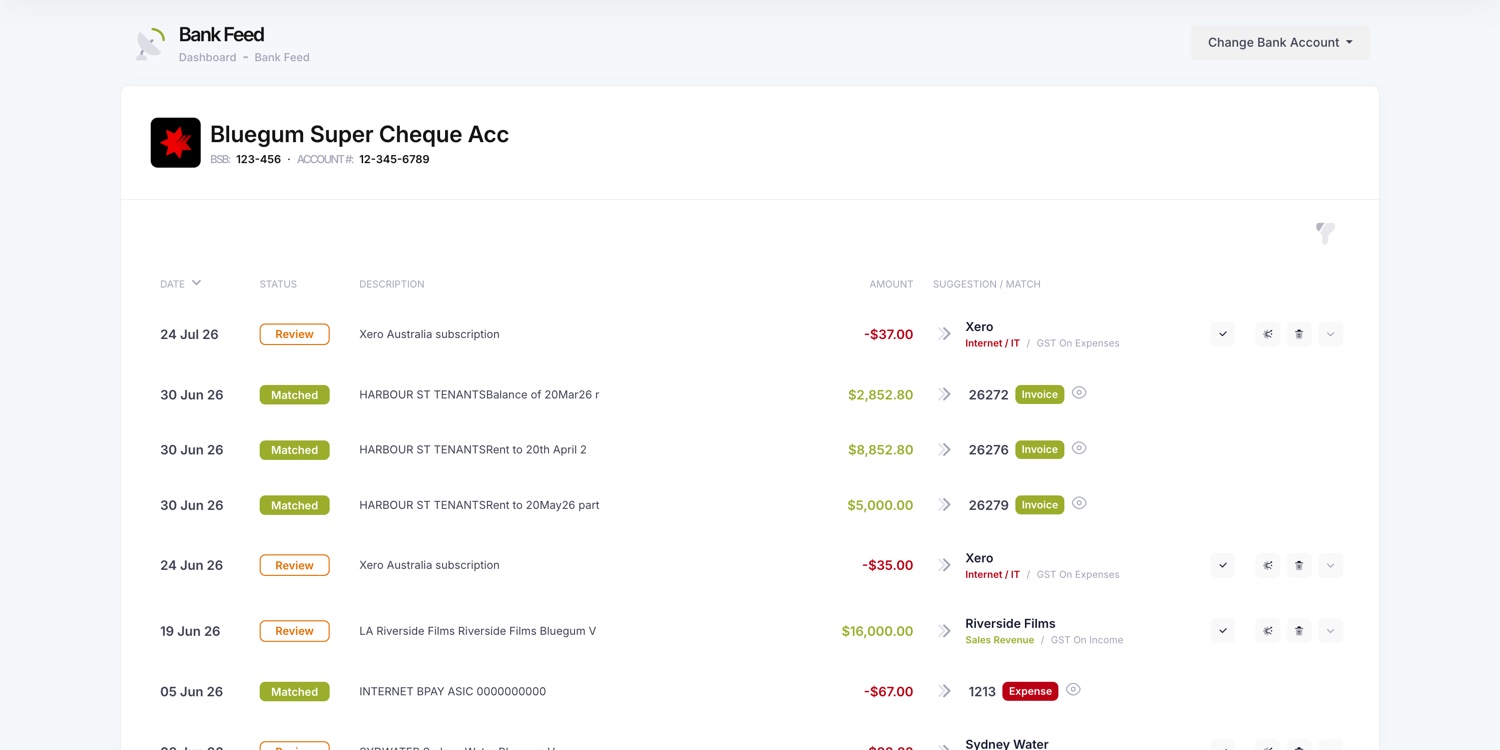The width and height of the screenshot is (1500, 750).
Task: Click the Matched badge on the $8,852.80 row
Action: [294, 450]
